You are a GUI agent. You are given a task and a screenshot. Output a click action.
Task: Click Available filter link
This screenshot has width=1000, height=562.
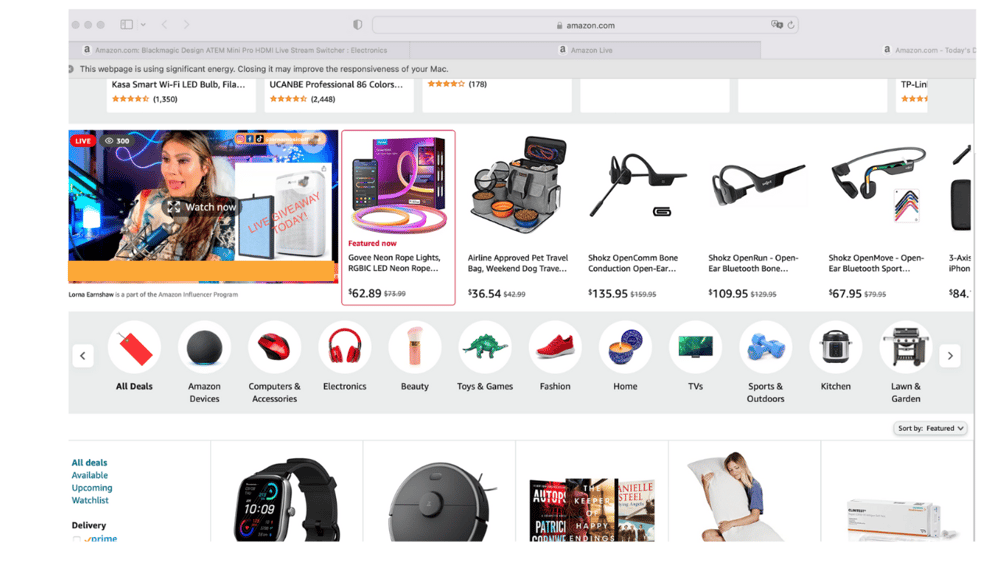click(90, 475)
